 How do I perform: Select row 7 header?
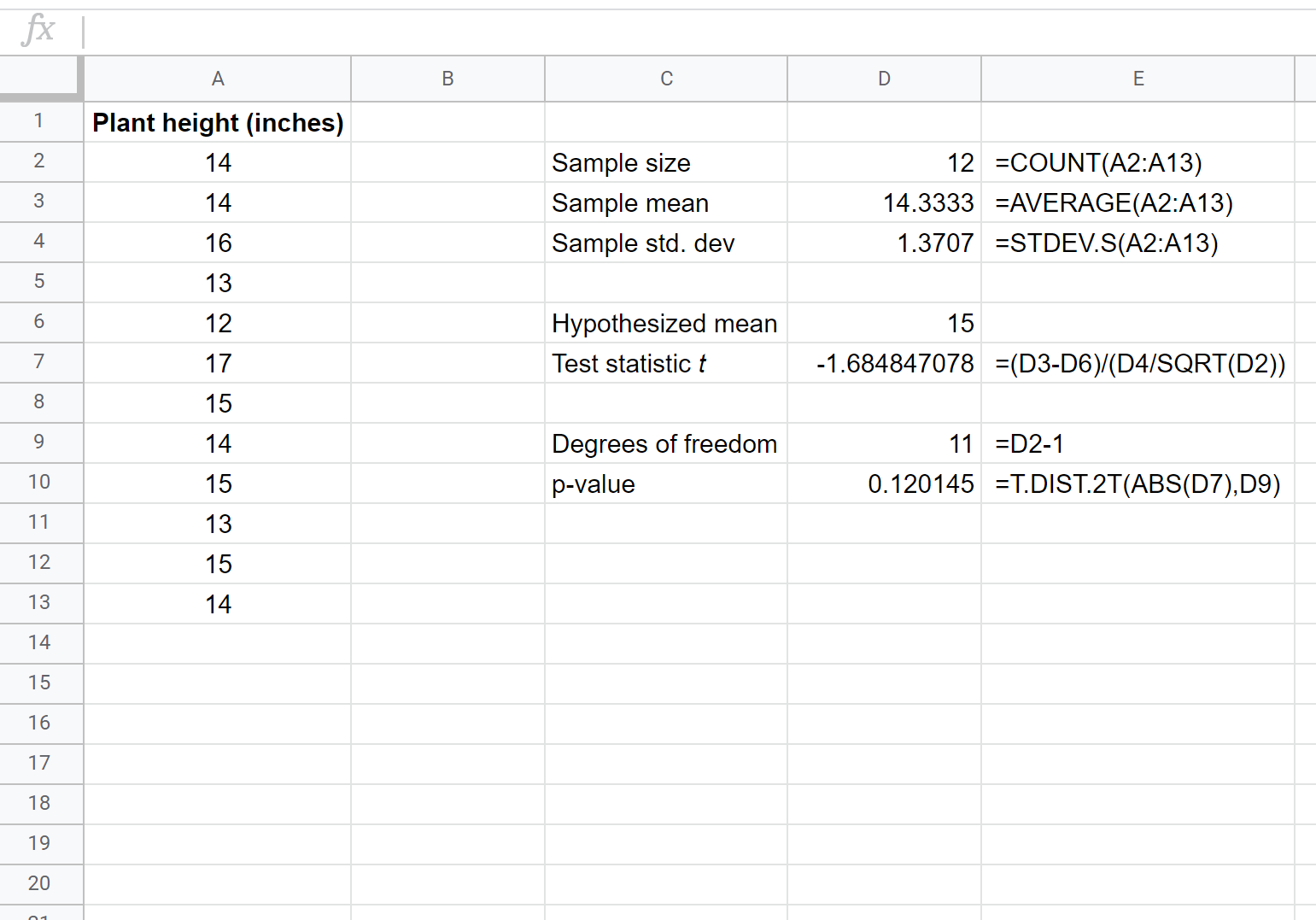pyautogui.click(x=41, y=362)
